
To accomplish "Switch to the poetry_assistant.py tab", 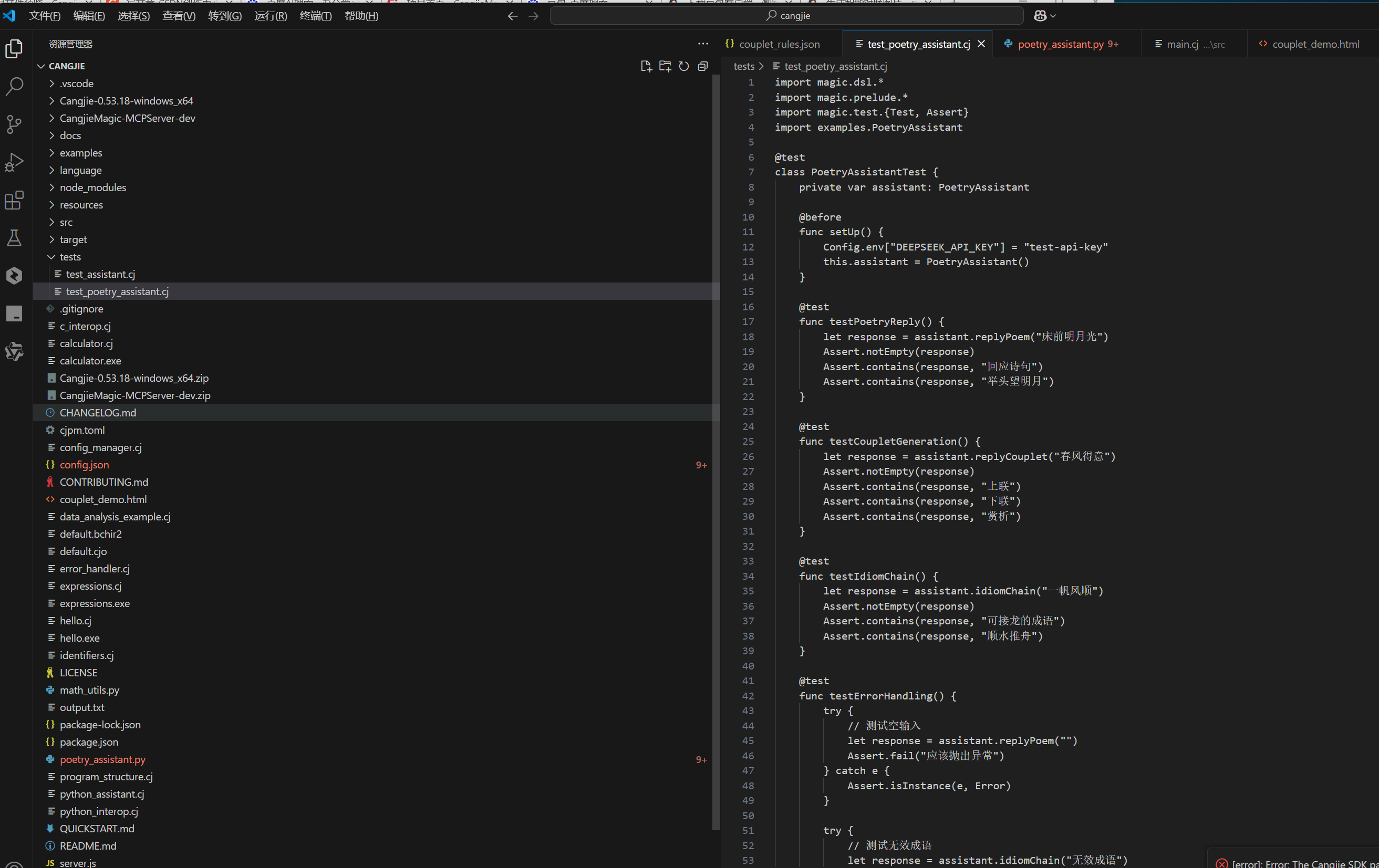I will (x=1061, y=44).
